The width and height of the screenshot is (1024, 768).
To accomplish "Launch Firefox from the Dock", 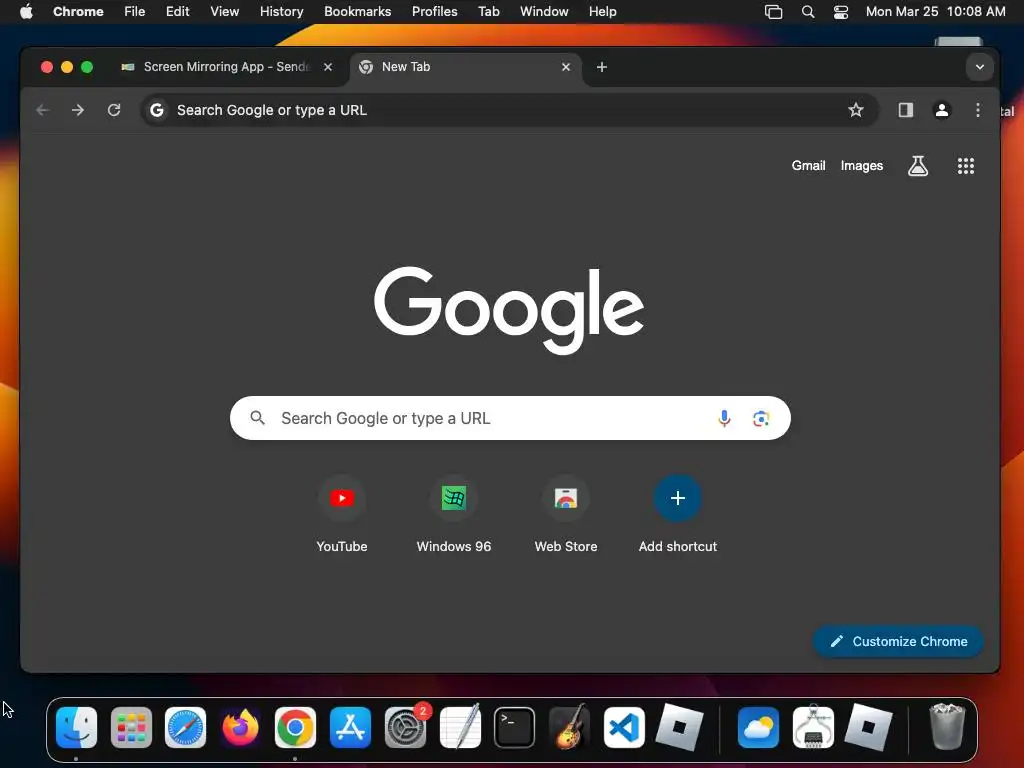I will pos(240,728).
